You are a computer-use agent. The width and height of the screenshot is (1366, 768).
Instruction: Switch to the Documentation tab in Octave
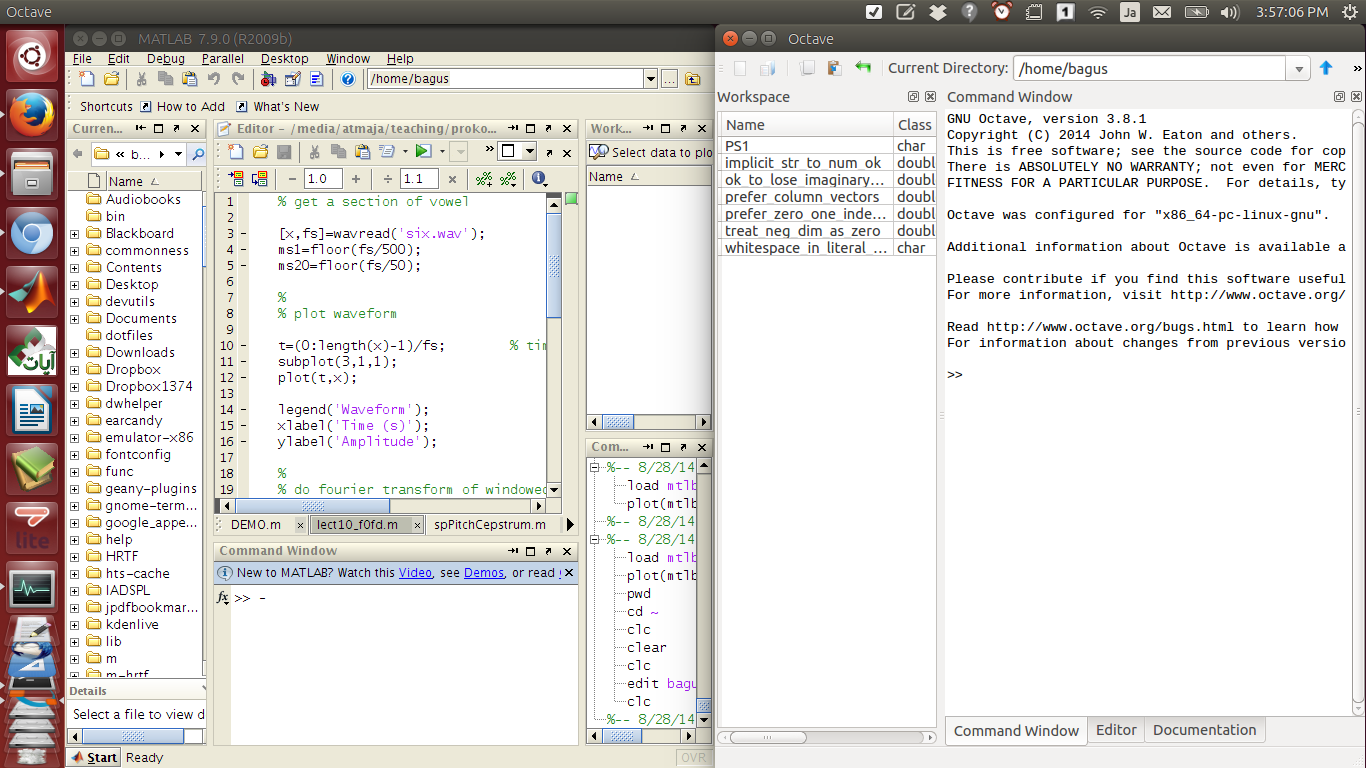pyautogui.click(x=1204, y=730)
